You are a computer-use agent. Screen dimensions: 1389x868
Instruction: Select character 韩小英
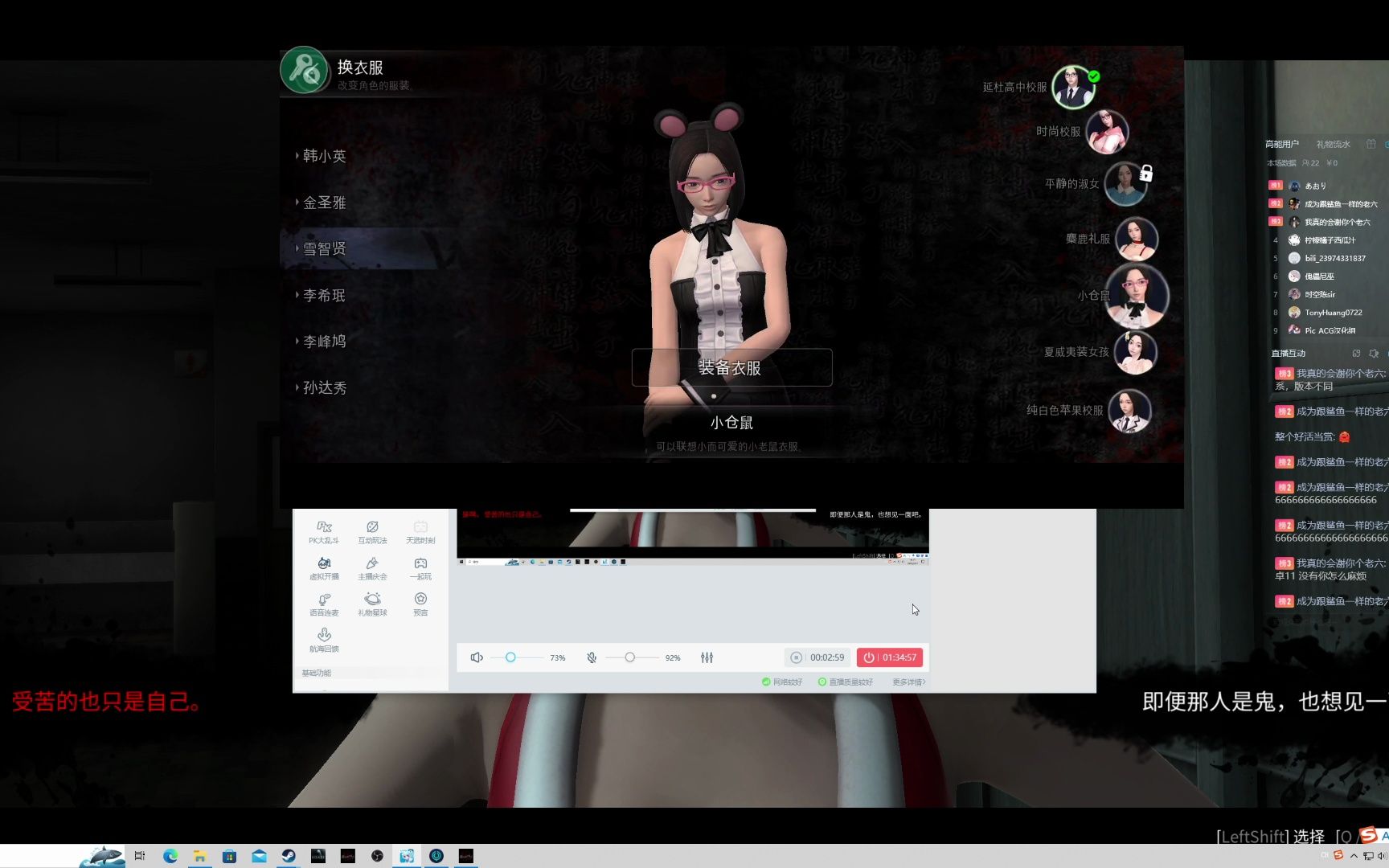(x=325, y=156)
